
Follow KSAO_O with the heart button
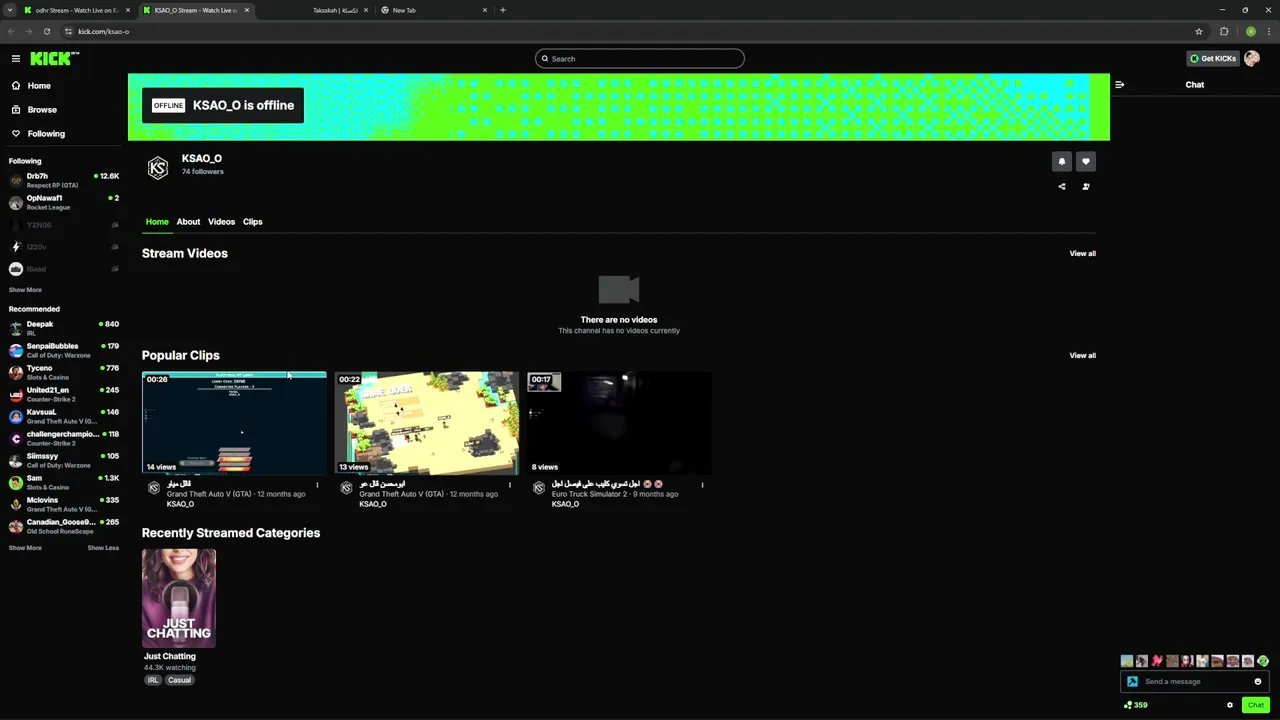coord(1085,161)
